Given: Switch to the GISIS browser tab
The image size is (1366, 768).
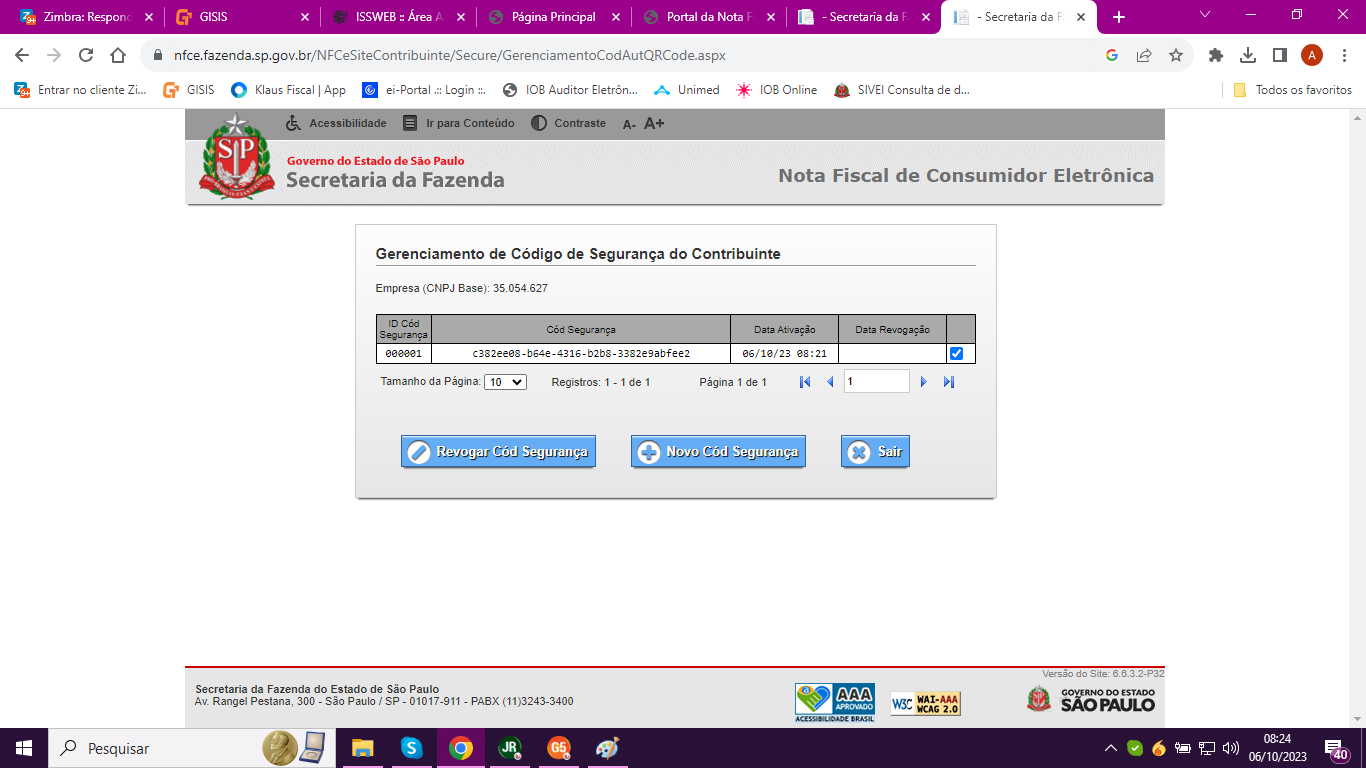Looking at the screenshot, I should click(x=240, y=17).
